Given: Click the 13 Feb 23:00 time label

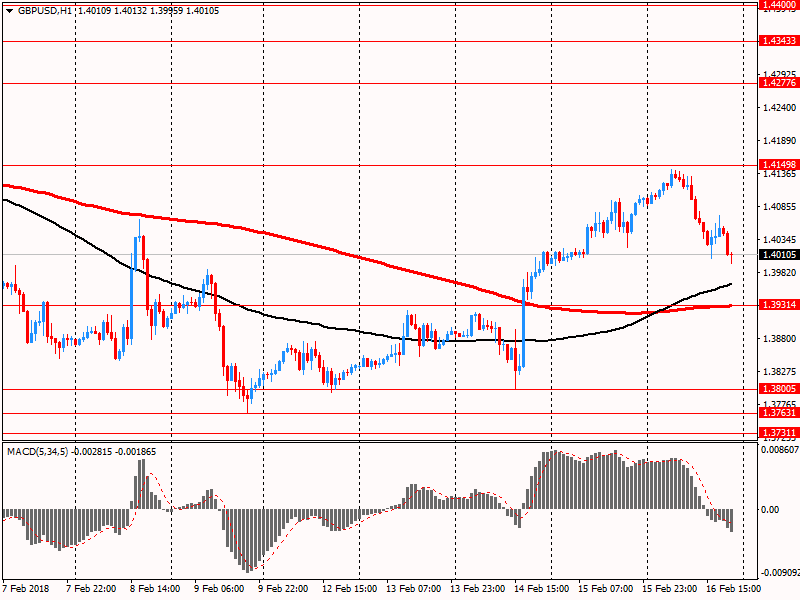Looking at the screenshot, I should point(478,589).
